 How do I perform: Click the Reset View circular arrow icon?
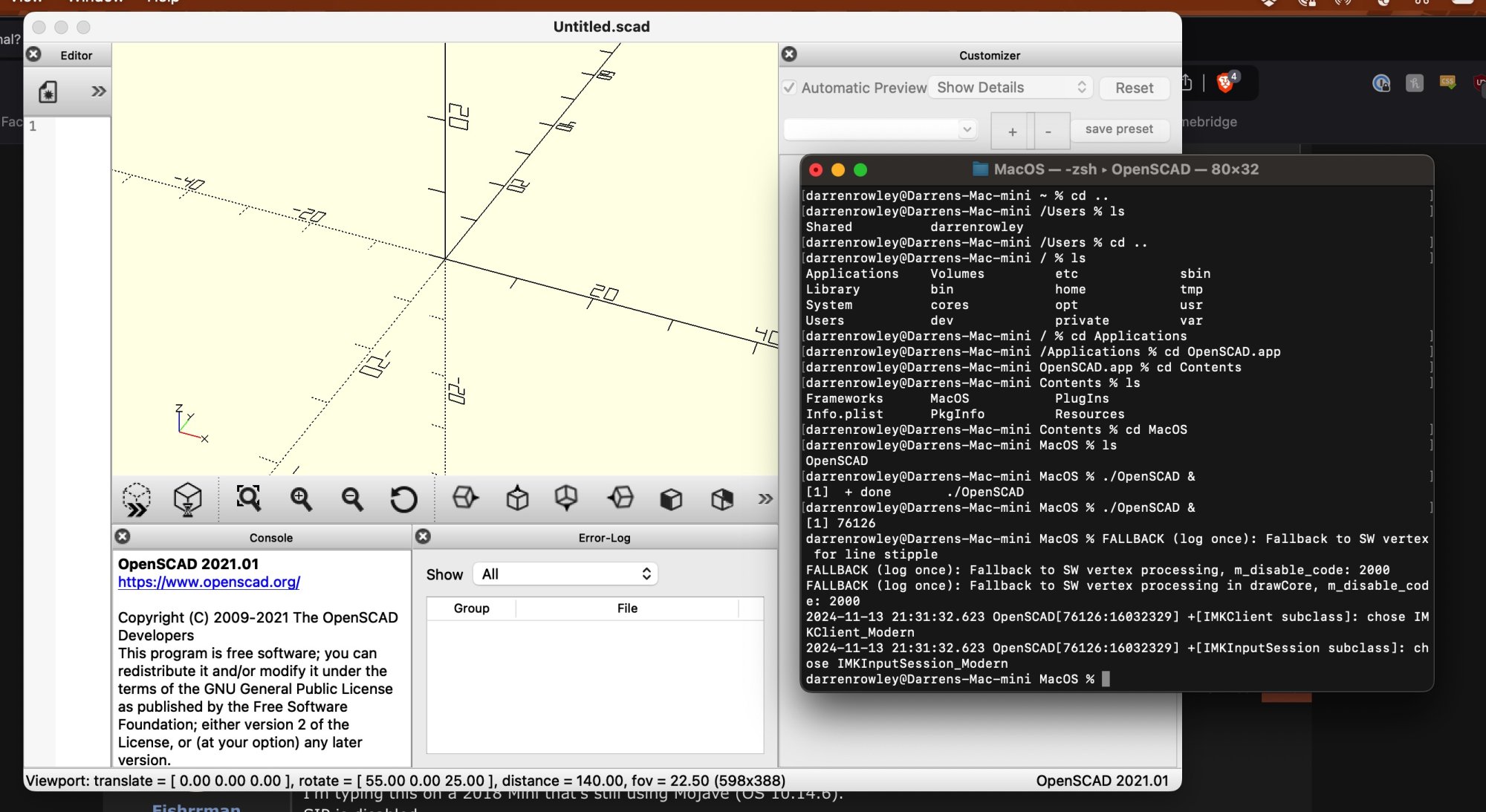click(403, 499)
